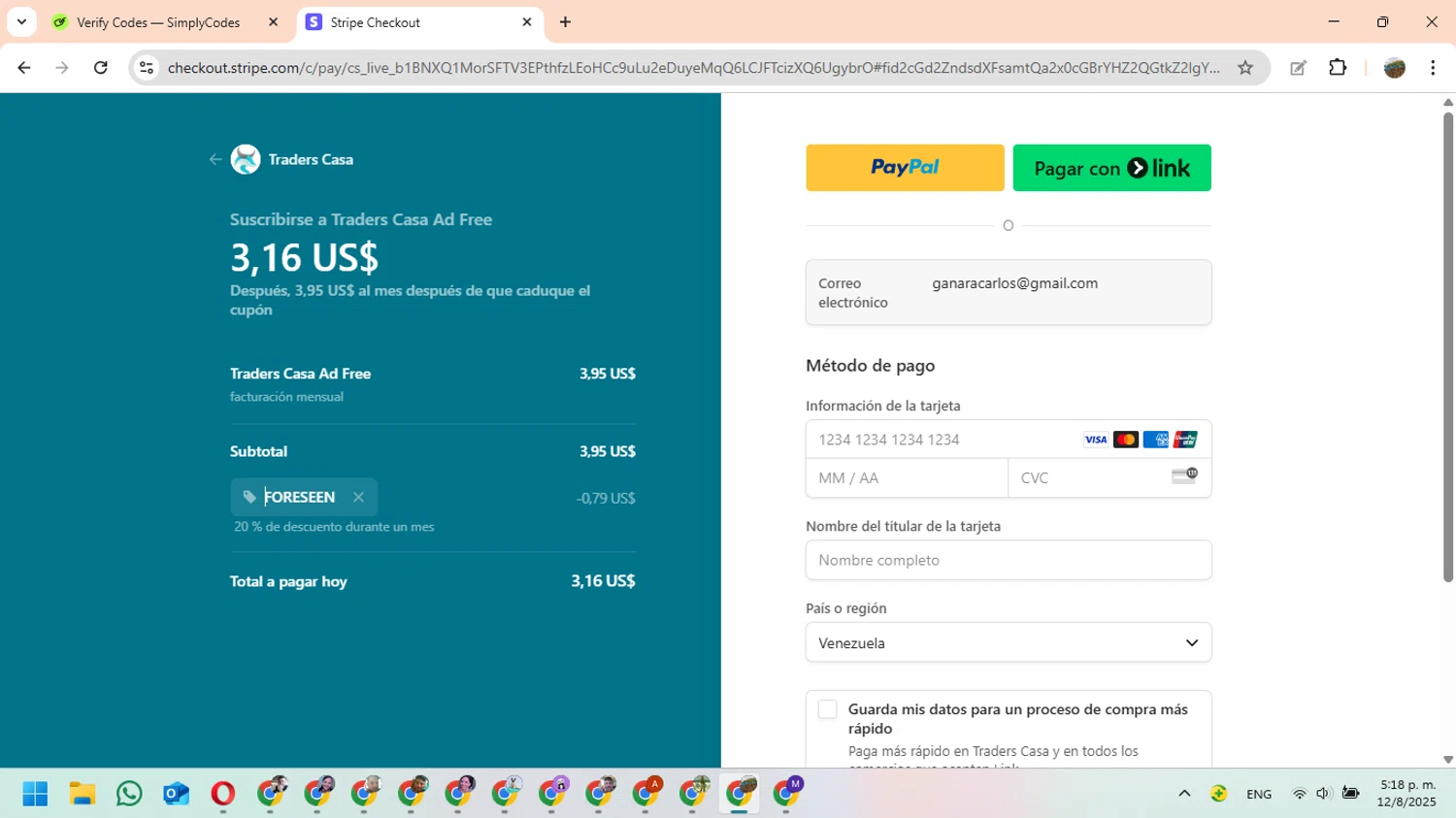Focus the MM / AA expiry field
The width and height of the screenshot is (1456, 818).
[907, 477]
